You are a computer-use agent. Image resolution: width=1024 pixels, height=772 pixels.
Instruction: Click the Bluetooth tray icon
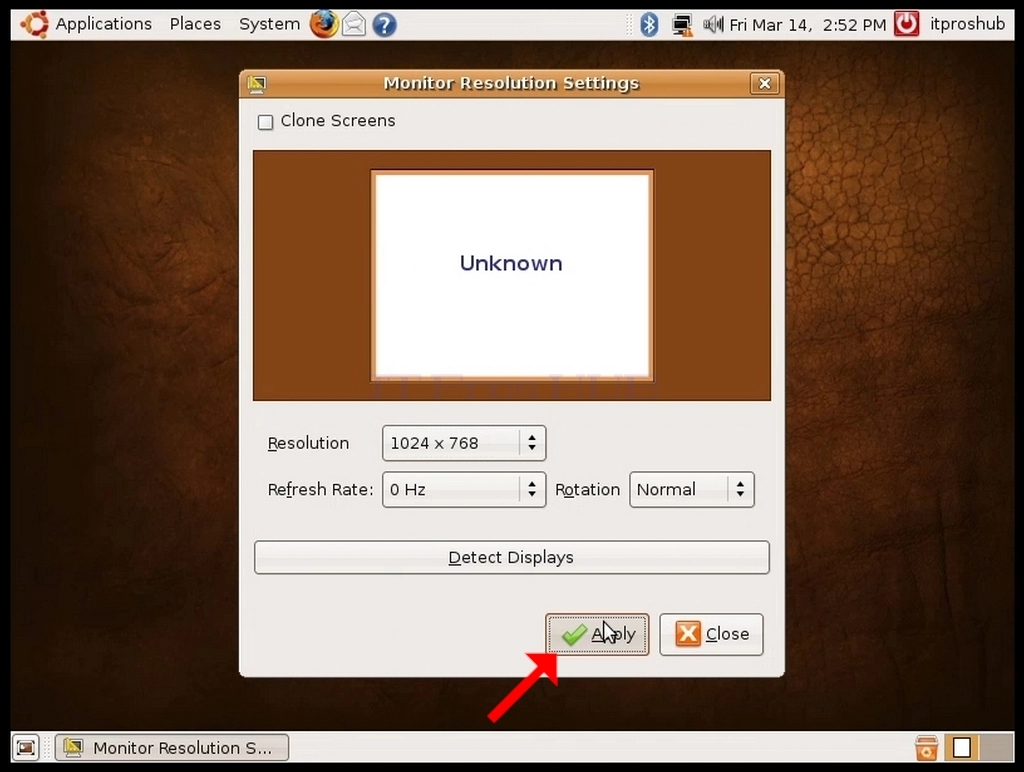coord(649,24)
